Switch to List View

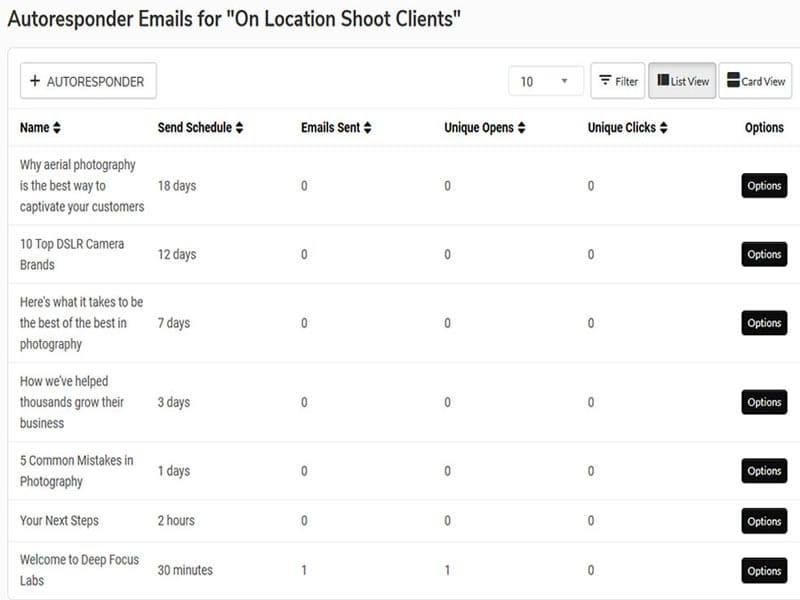[683, 81]
